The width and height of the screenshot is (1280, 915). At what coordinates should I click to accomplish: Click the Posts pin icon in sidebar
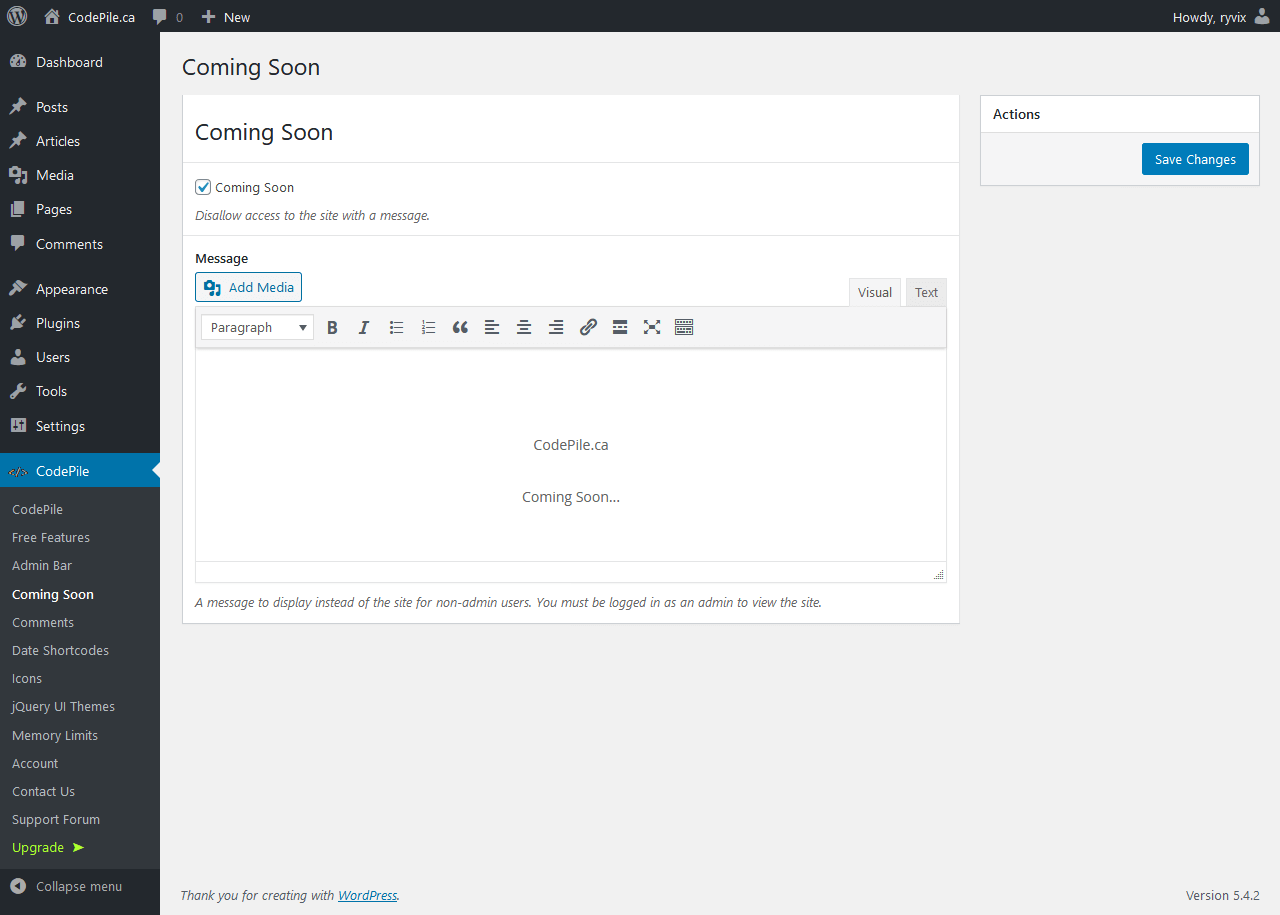pos(18,107)
